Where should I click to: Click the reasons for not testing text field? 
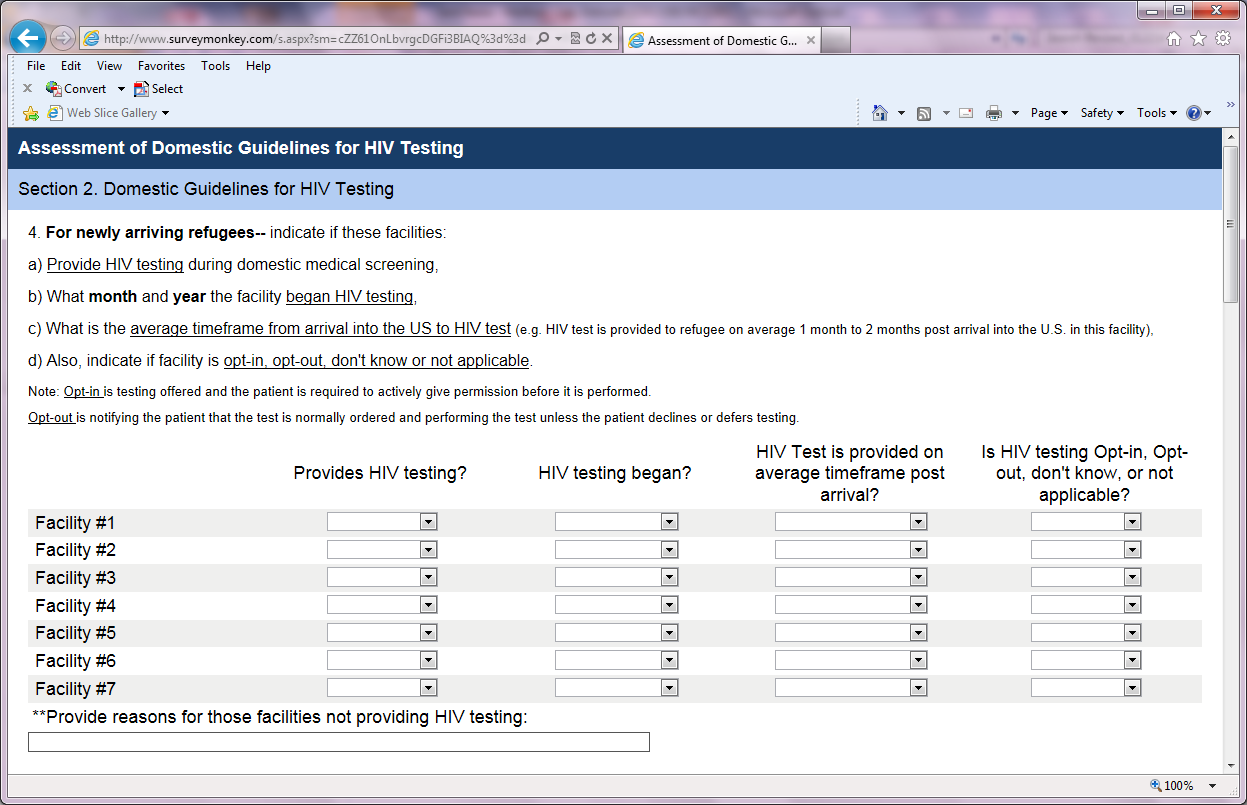(338, 742)
